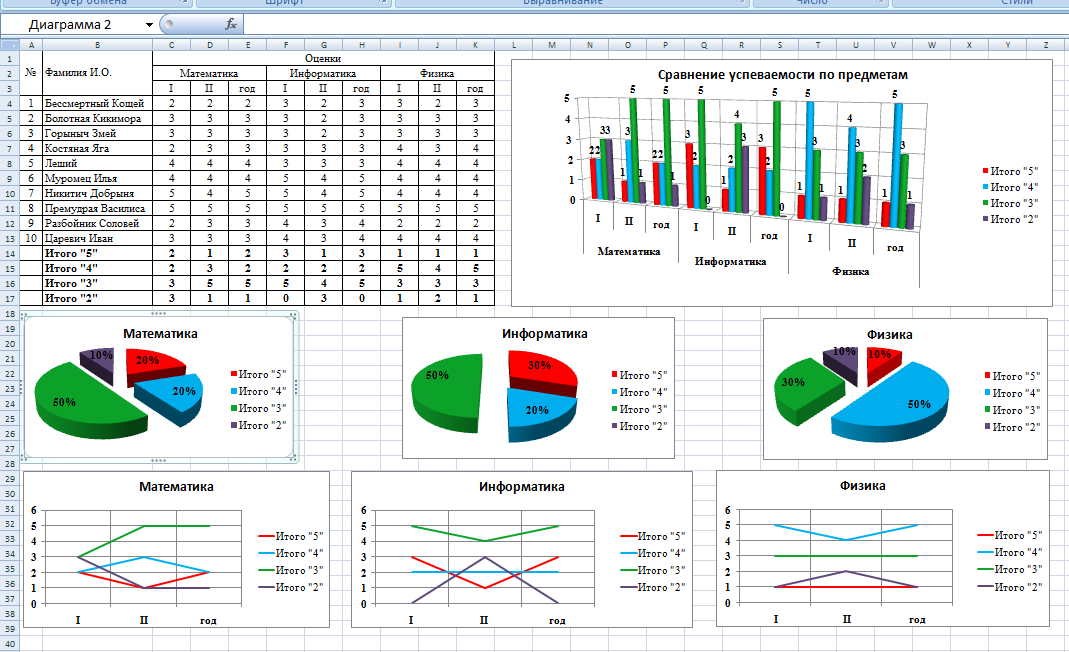Click the fx Insert Function icon

(231, 25)
